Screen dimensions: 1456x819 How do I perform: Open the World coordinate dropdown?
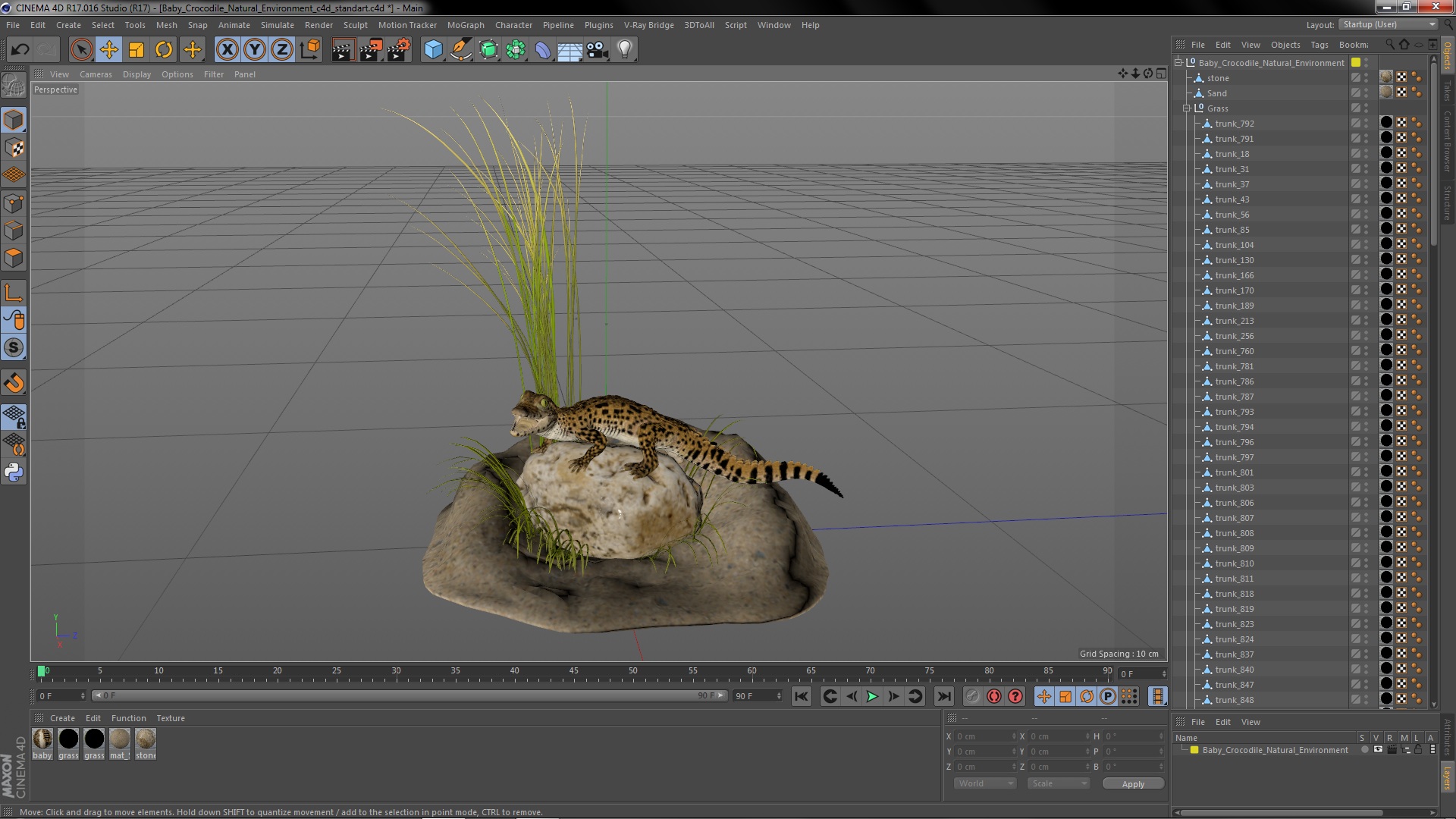(x=984, y=783)
